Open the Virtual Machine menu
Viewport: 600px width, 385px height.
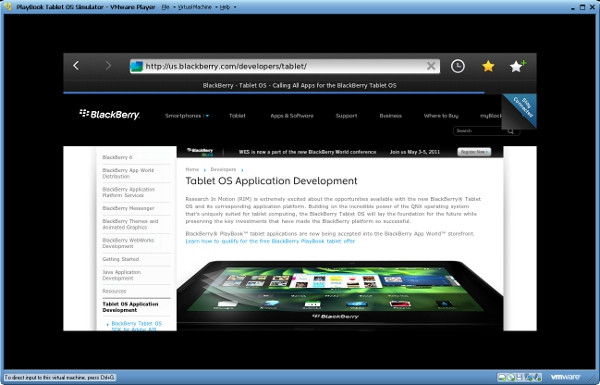(195, 7)
